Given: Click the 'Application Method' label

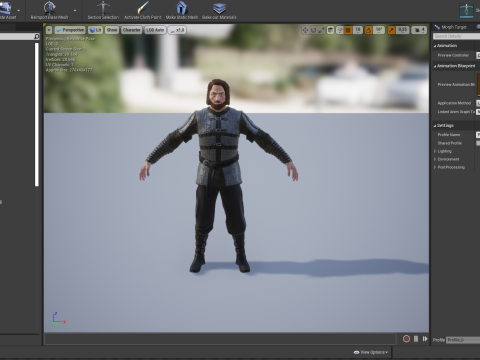Looking at the screenshot, I should 454,103.
